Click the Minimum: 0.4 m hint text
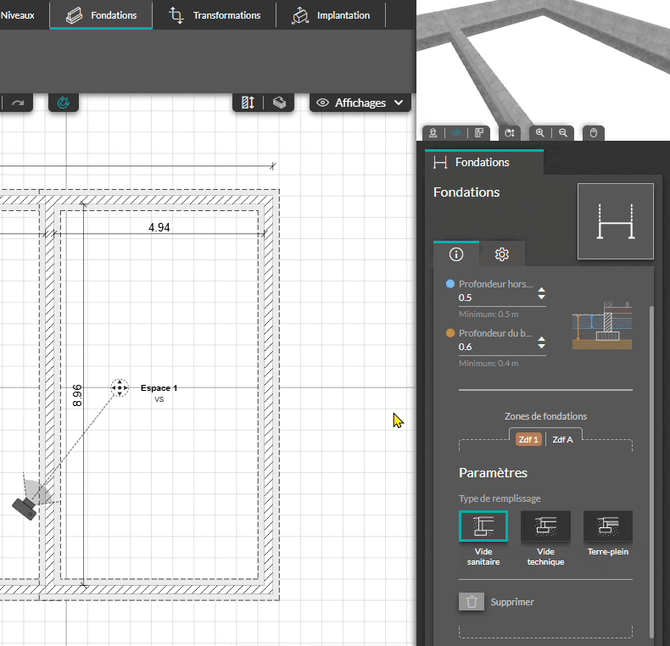 click(x=488, y=363)
